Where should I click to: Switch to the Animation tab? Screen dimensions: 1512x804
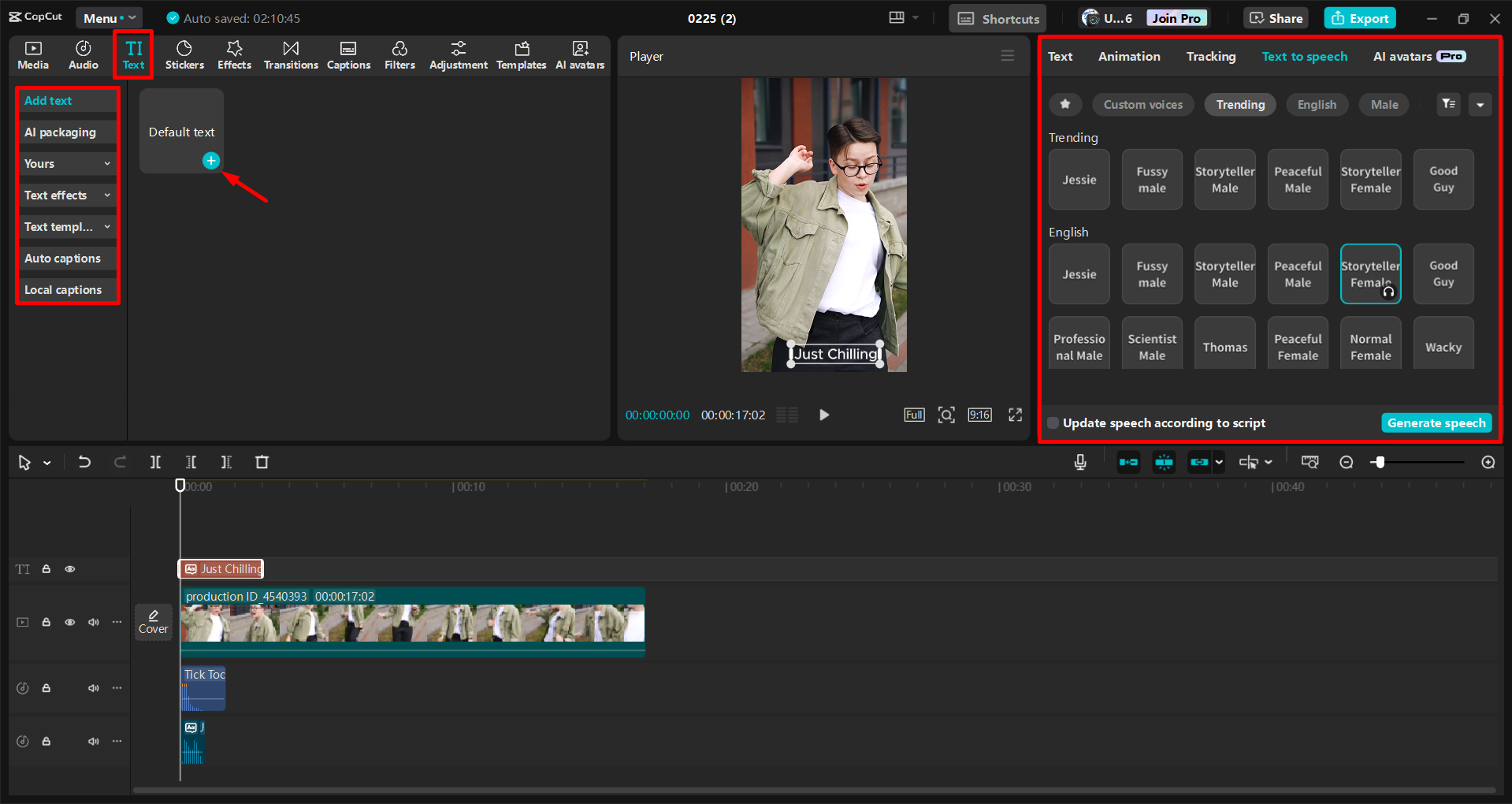tap(1128, 56)
